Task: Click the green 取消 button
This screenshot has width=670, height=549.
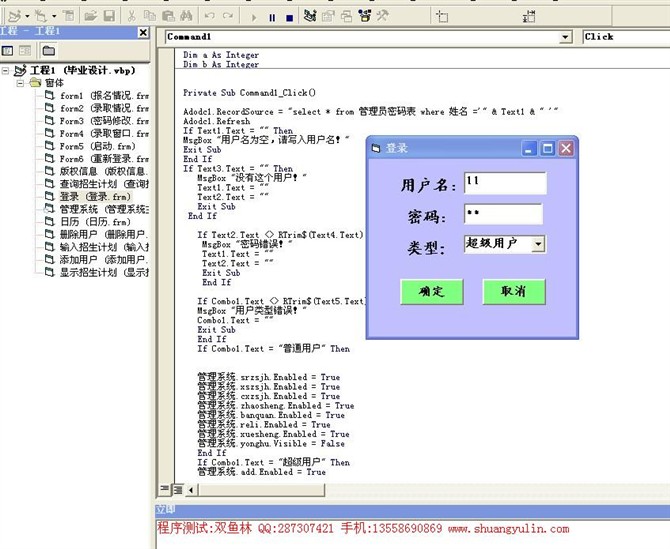Action: pos(514,291)
